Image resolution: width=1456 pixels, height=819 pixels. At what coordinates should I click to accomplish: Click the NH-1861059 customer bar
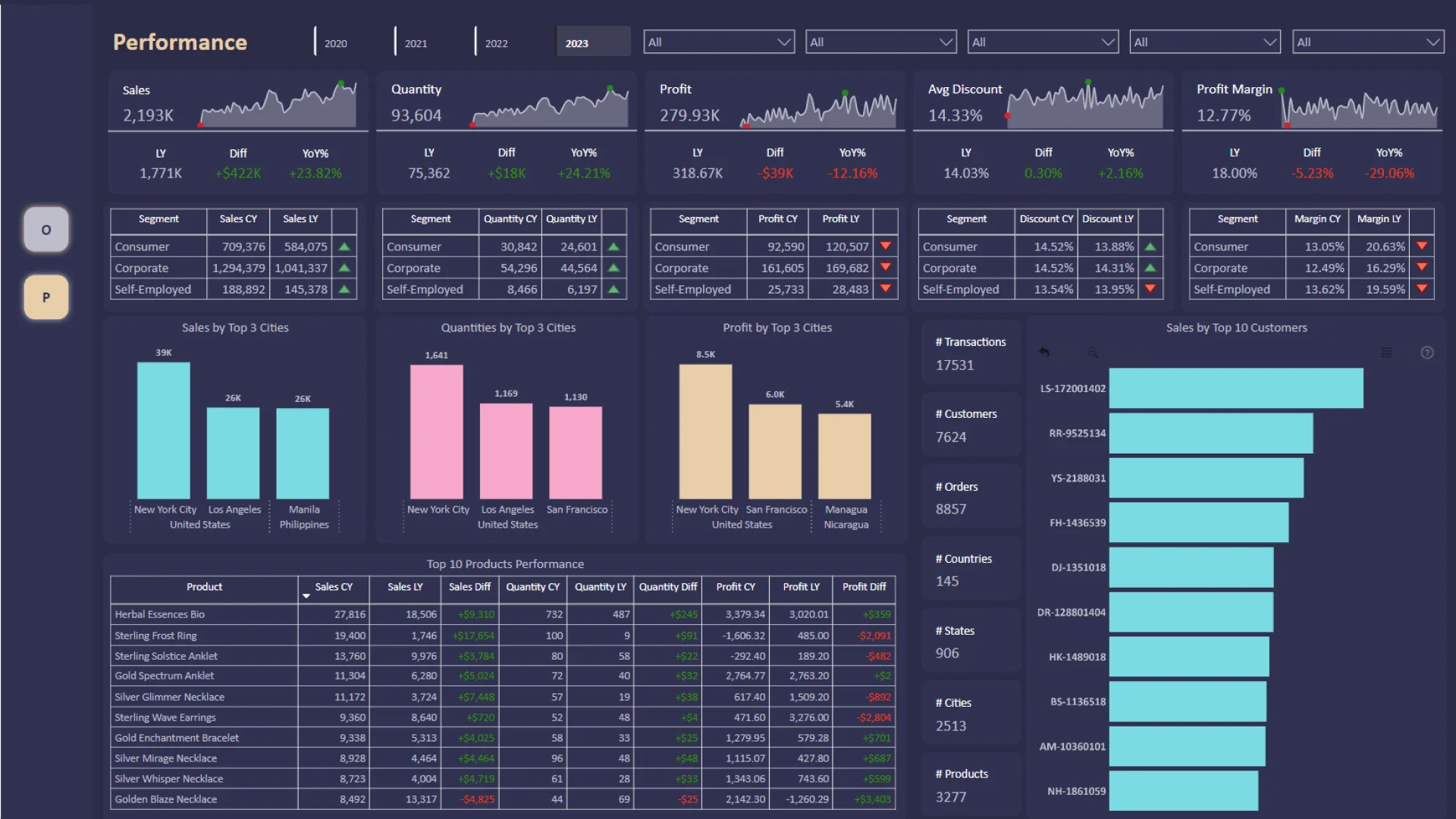1184,791
